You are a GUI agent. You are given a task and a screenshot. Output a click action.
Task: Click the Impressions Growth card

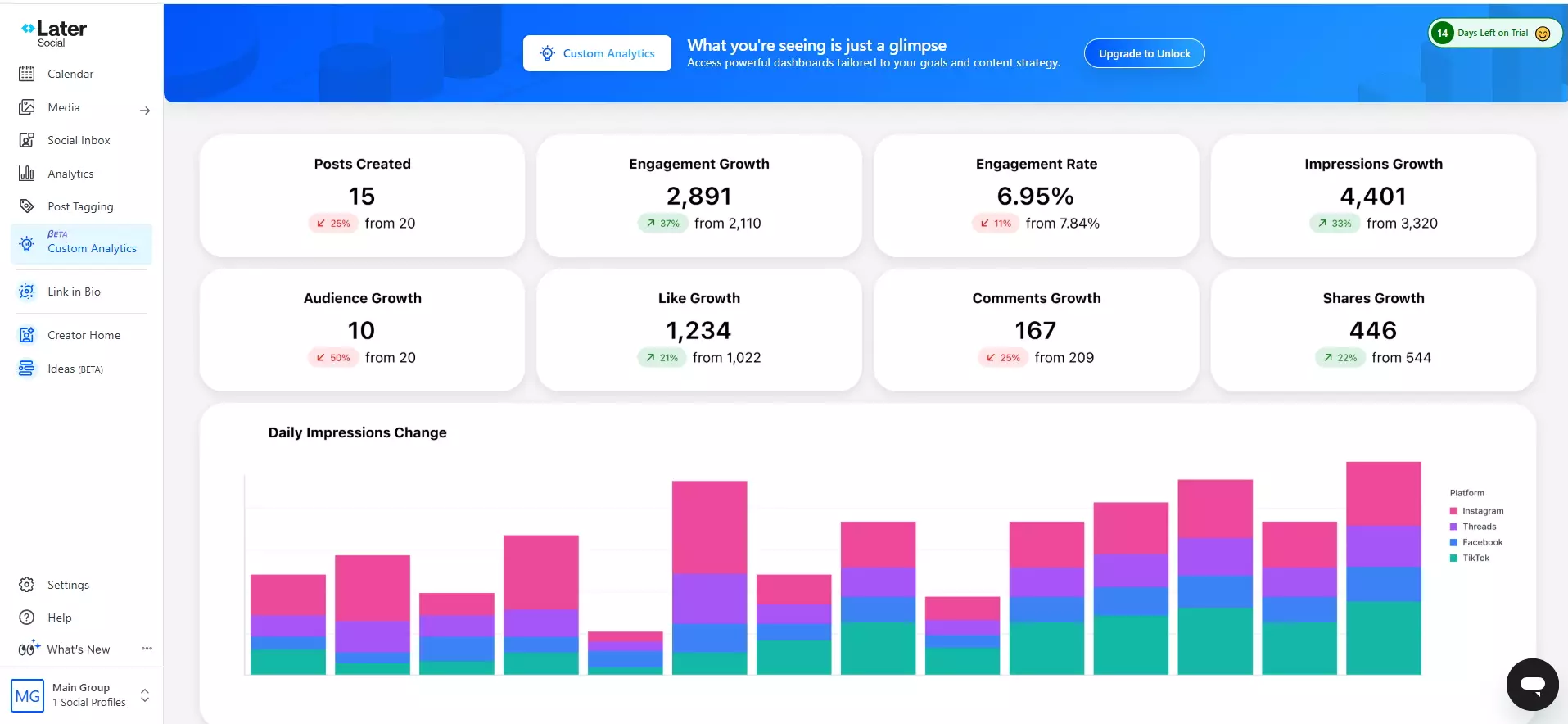pos(1373,196)
